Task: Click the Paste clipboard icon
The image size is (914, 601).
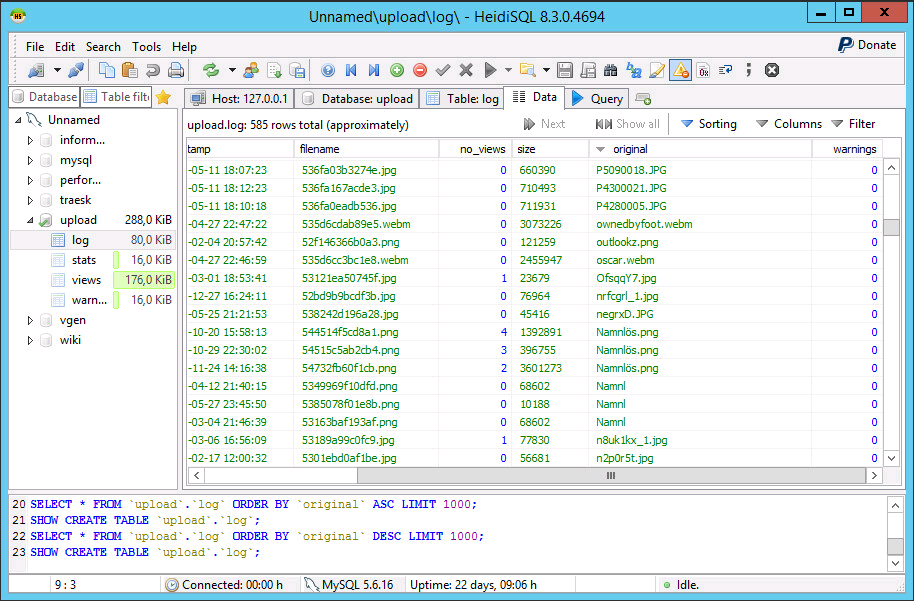Action: click(x=130, y=71)
